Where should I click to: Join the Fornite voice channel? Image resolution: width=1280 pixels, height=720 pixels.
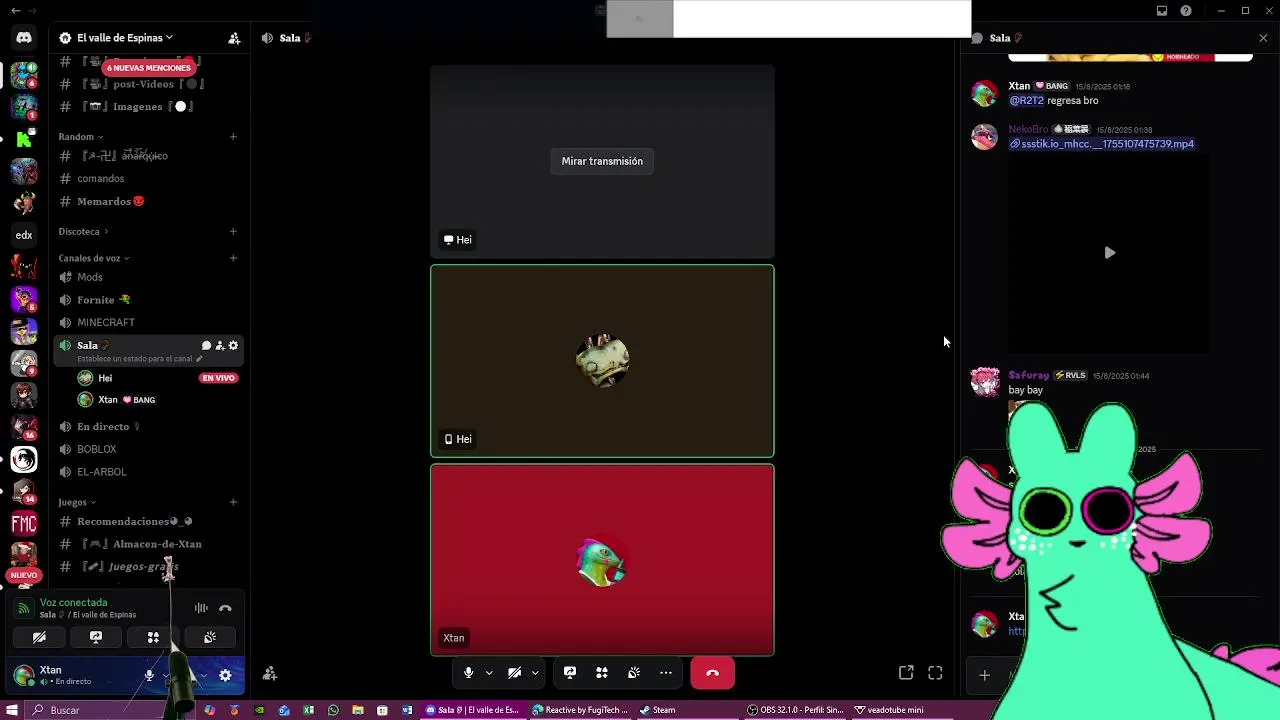tap(148, 299)
